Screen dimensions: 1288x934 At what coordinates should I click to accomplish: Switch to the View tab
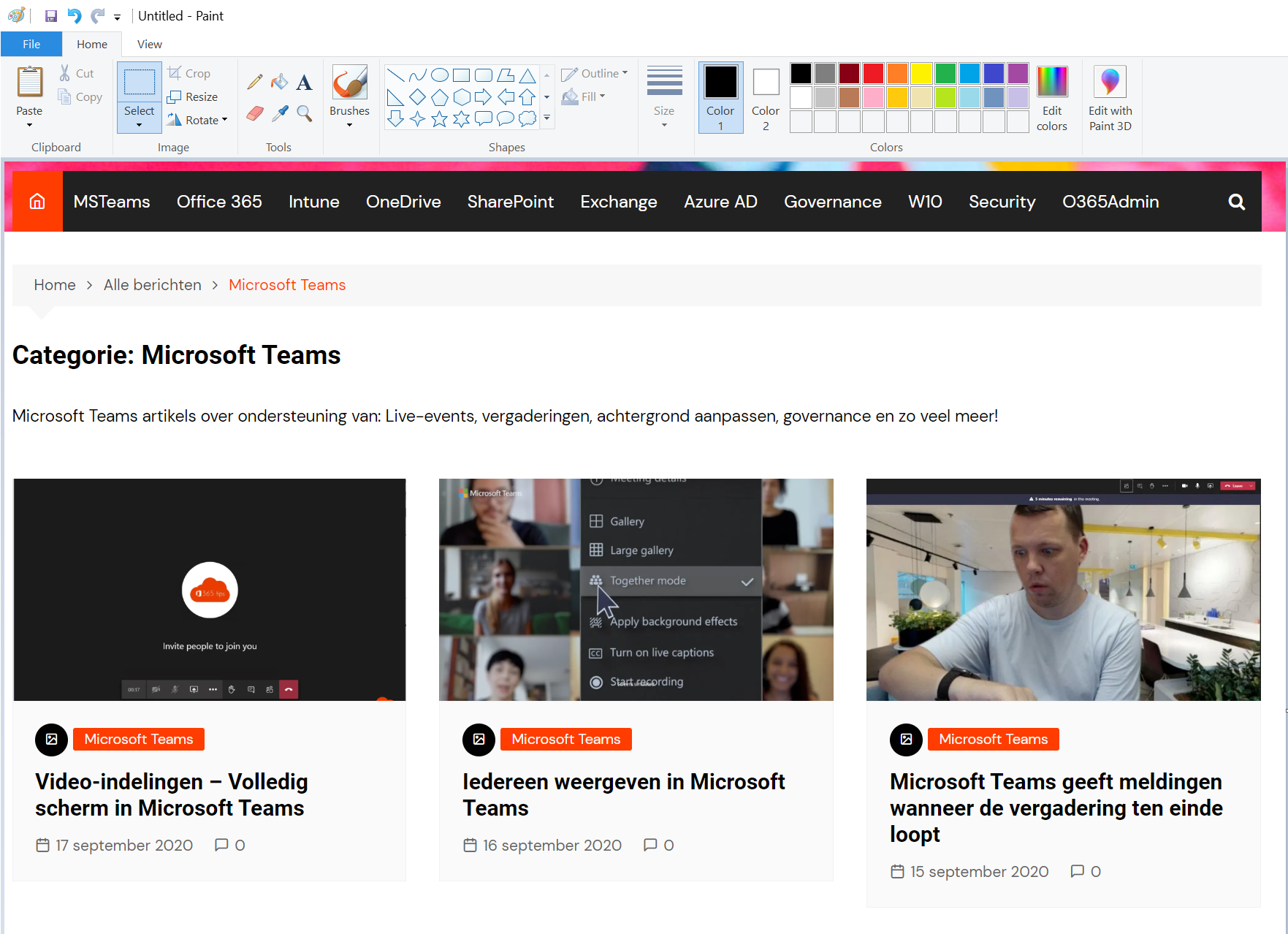(150, 44)
